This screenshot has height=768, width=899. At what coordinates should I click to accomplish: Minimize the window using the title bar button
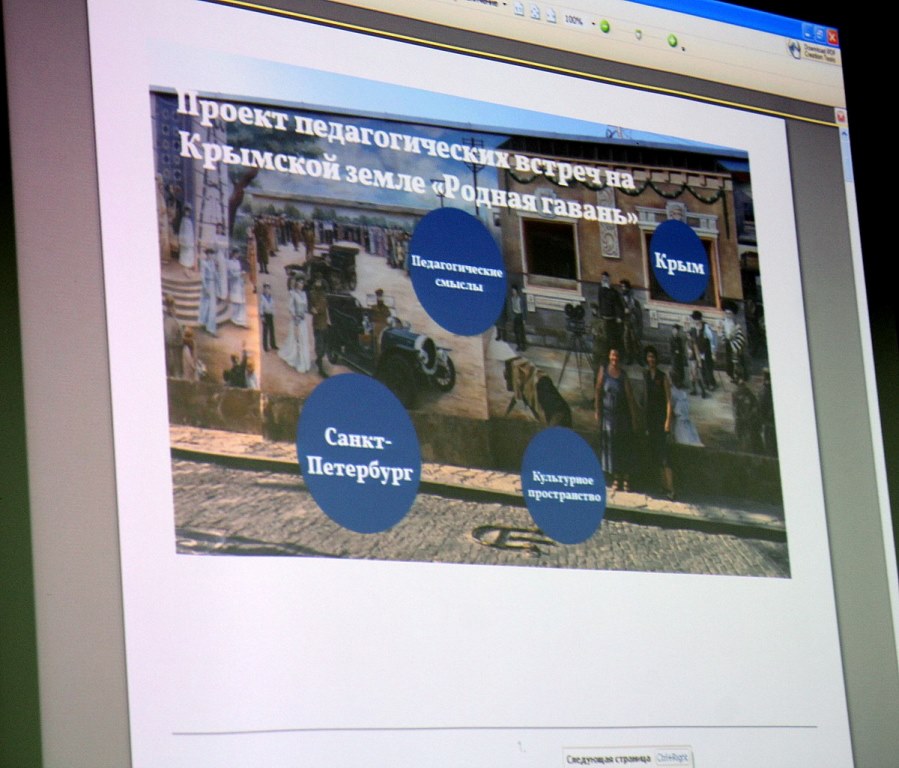tap(808, 32)
